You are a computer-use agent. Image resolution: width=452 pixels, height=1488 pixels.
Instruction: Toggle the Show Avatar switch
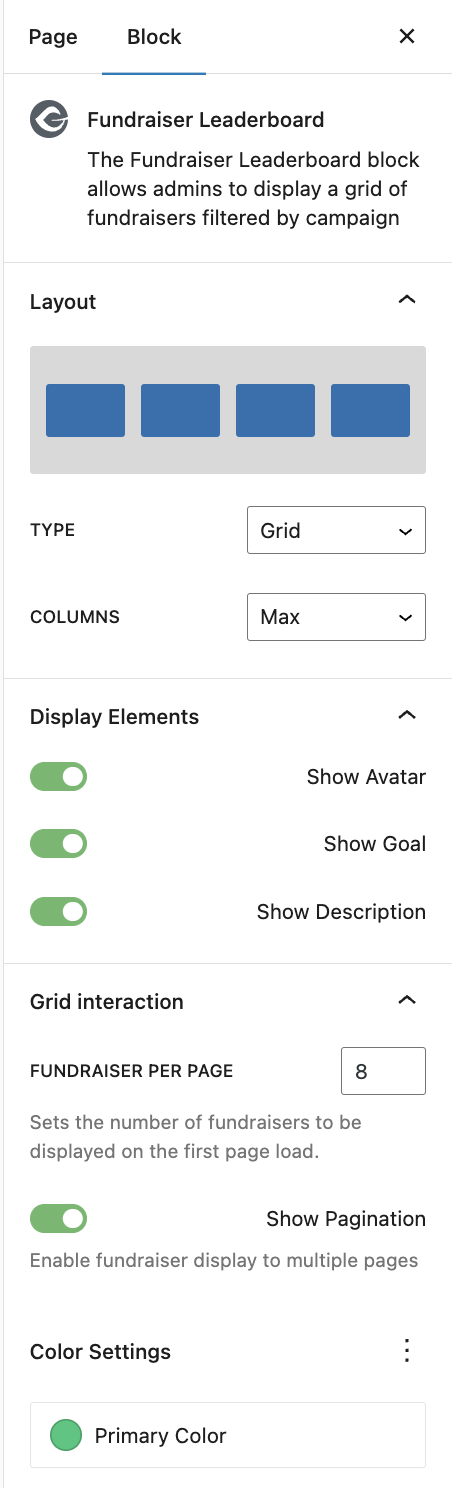click(59, 777)
